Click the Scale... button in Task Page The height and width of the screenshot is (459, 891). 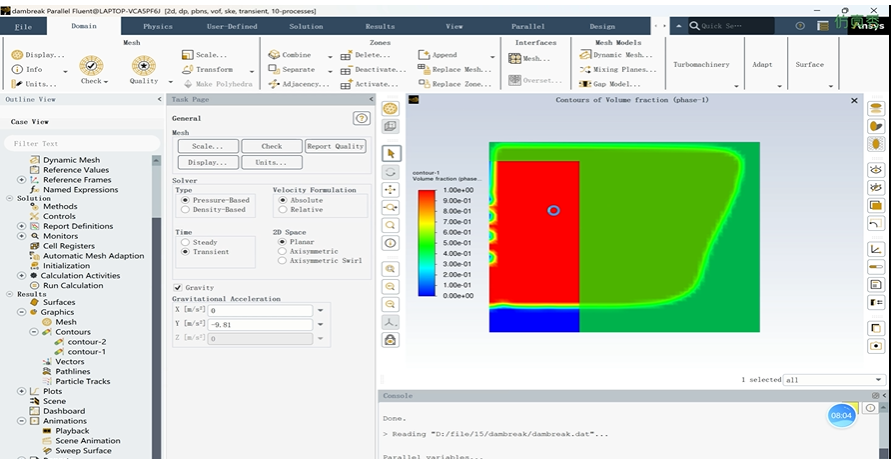click(x=208, y=146)
